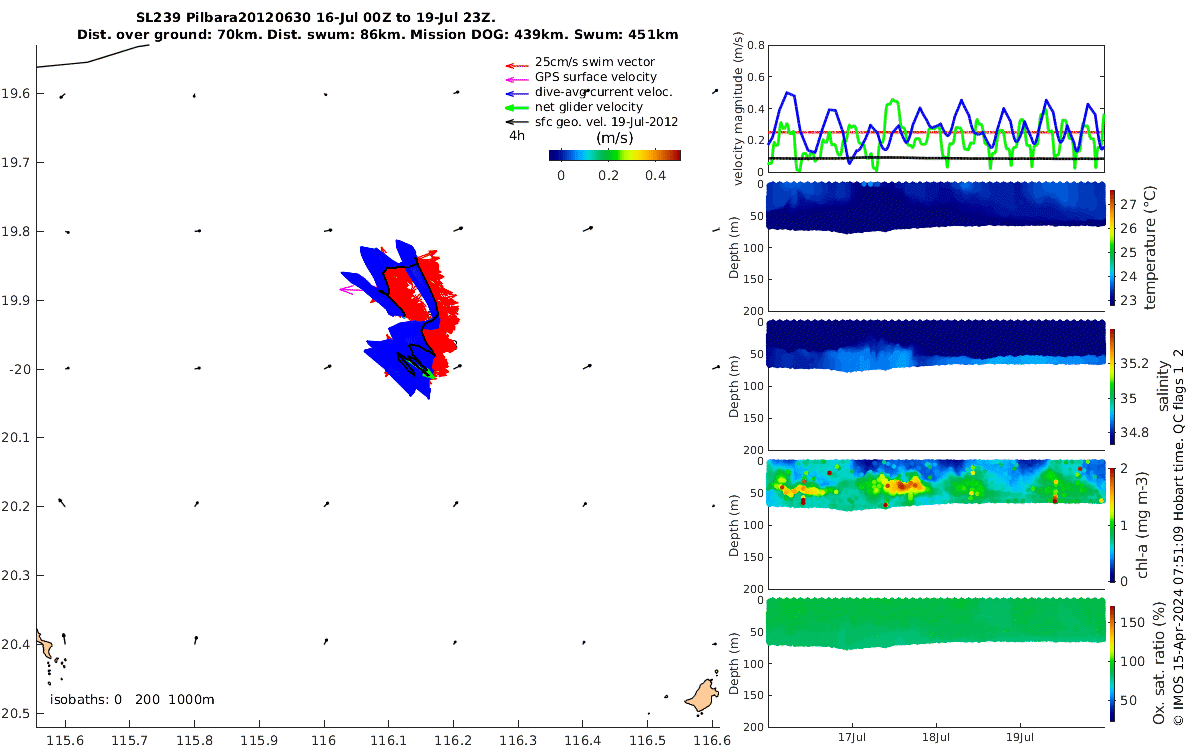
Task: Click the salinity colorbar
Action: coord(1114,385)
